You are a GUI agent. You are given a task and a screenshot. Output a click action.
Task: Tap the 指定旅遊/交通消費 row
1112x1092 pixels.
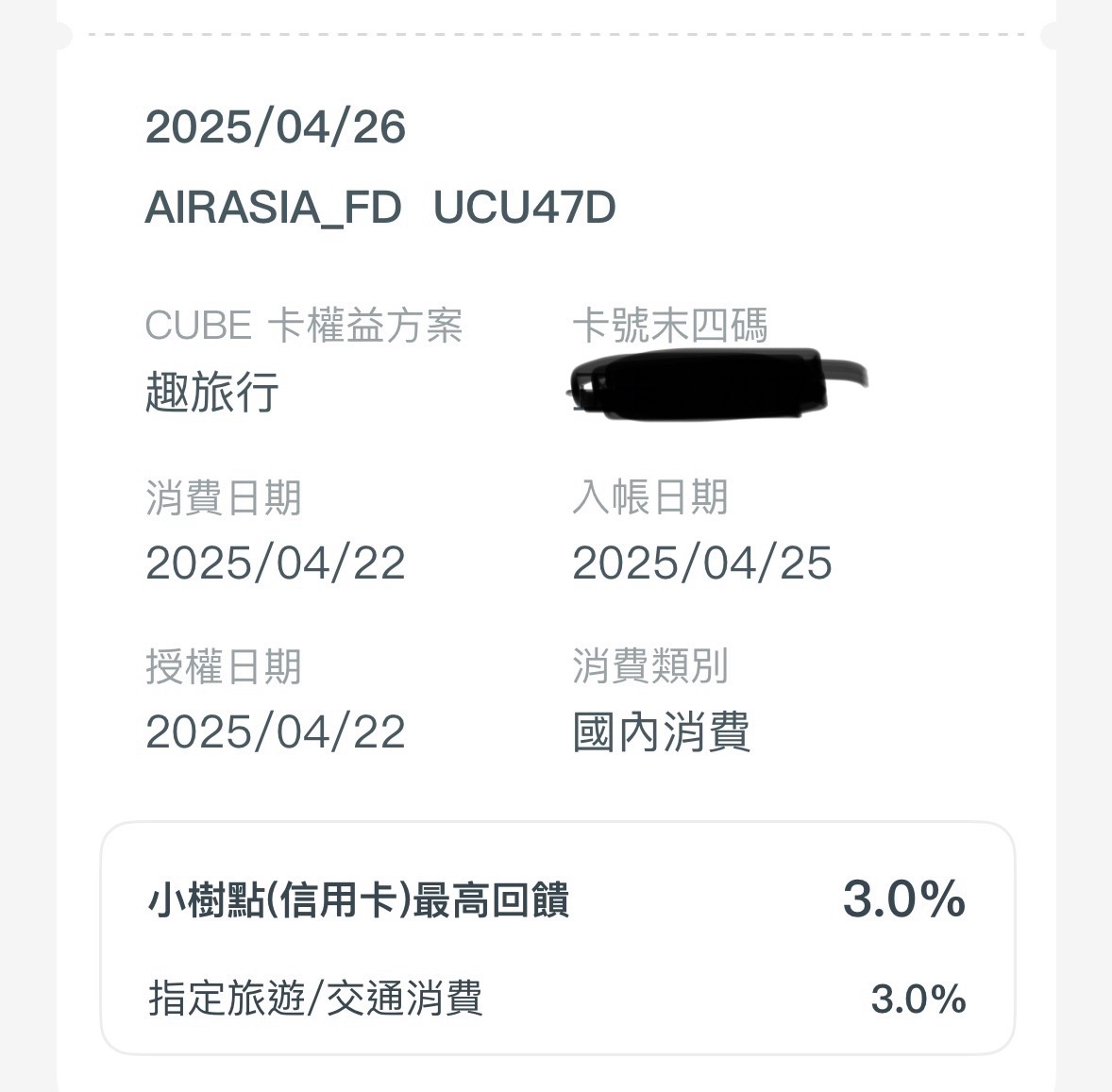(x=558, y=999)
